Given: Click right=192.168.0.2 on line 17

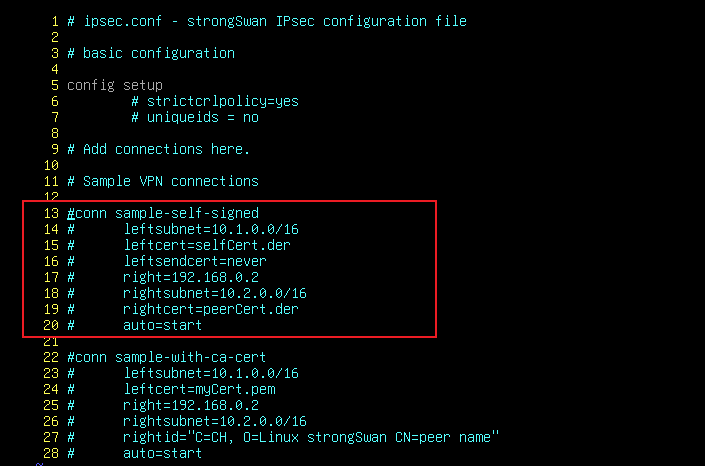Looking at the screenshot, I should click(x=191, y=277).
